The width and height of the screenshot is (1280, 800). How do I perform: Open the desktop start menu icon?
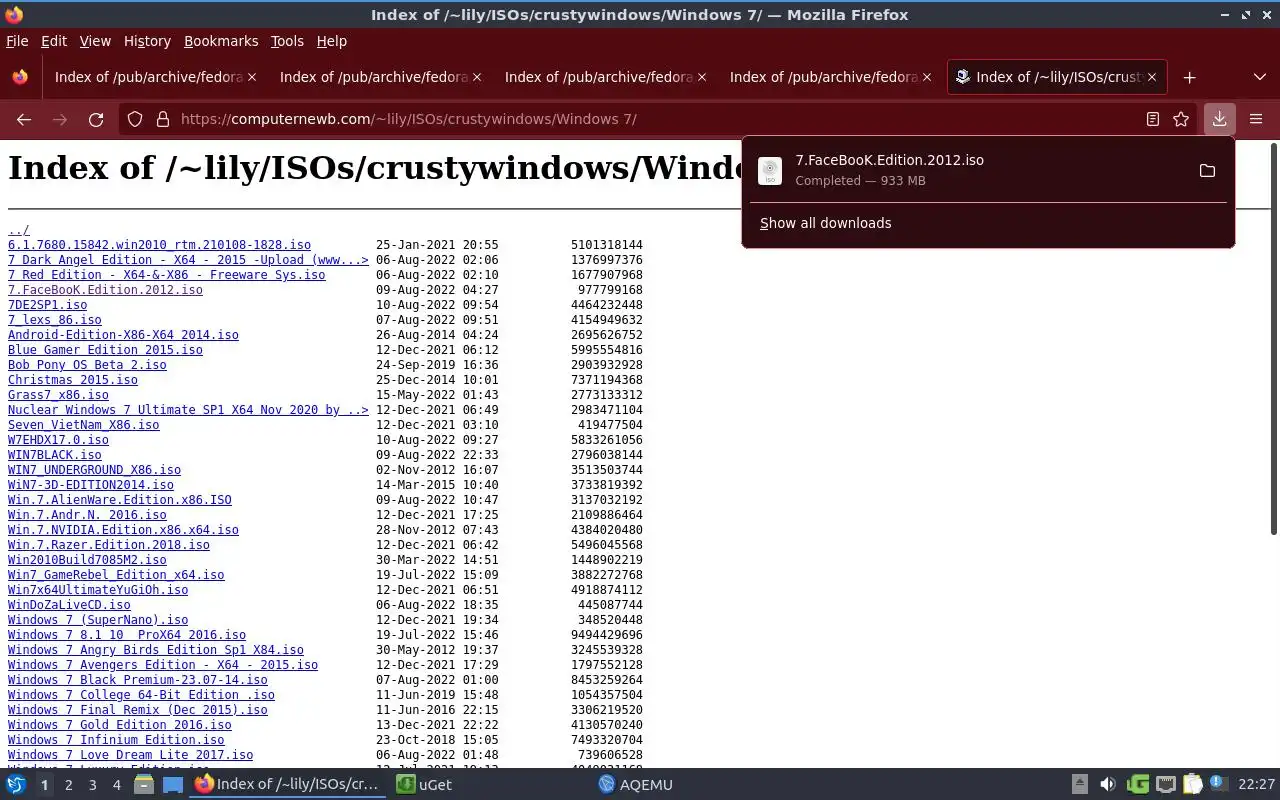(x=16, y=785)
